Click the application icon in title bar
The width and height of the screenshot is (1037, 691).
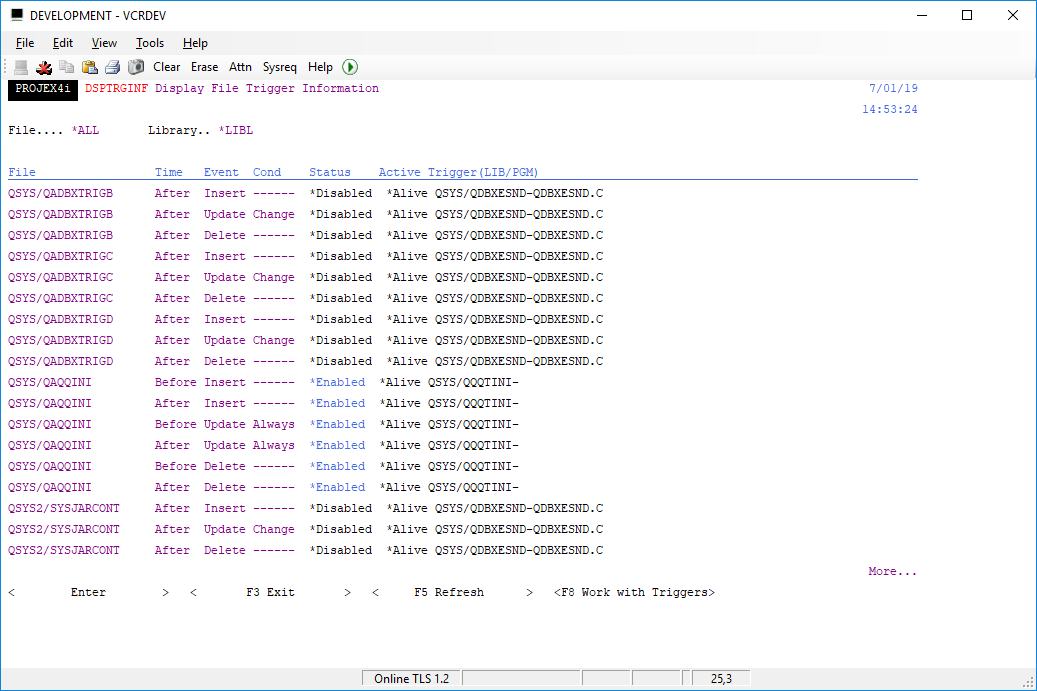pos(17,15)
